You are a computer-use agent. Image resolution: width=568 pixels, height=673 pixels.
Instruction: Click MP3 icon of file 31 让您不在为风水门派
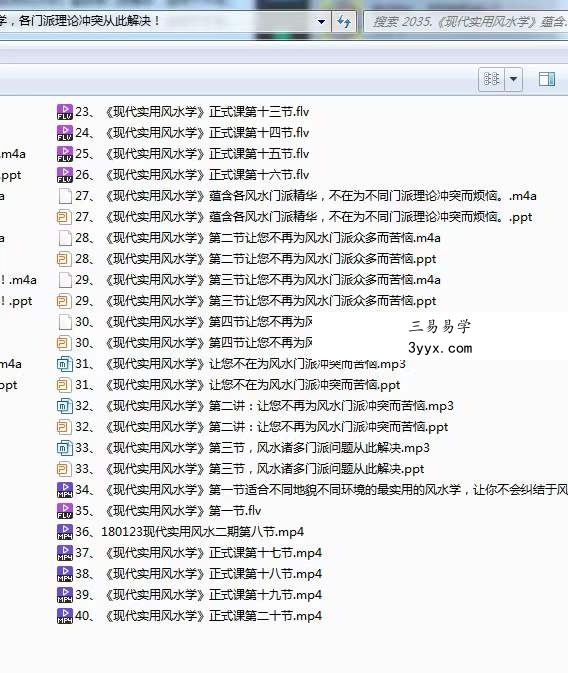[x=64, y=364]
